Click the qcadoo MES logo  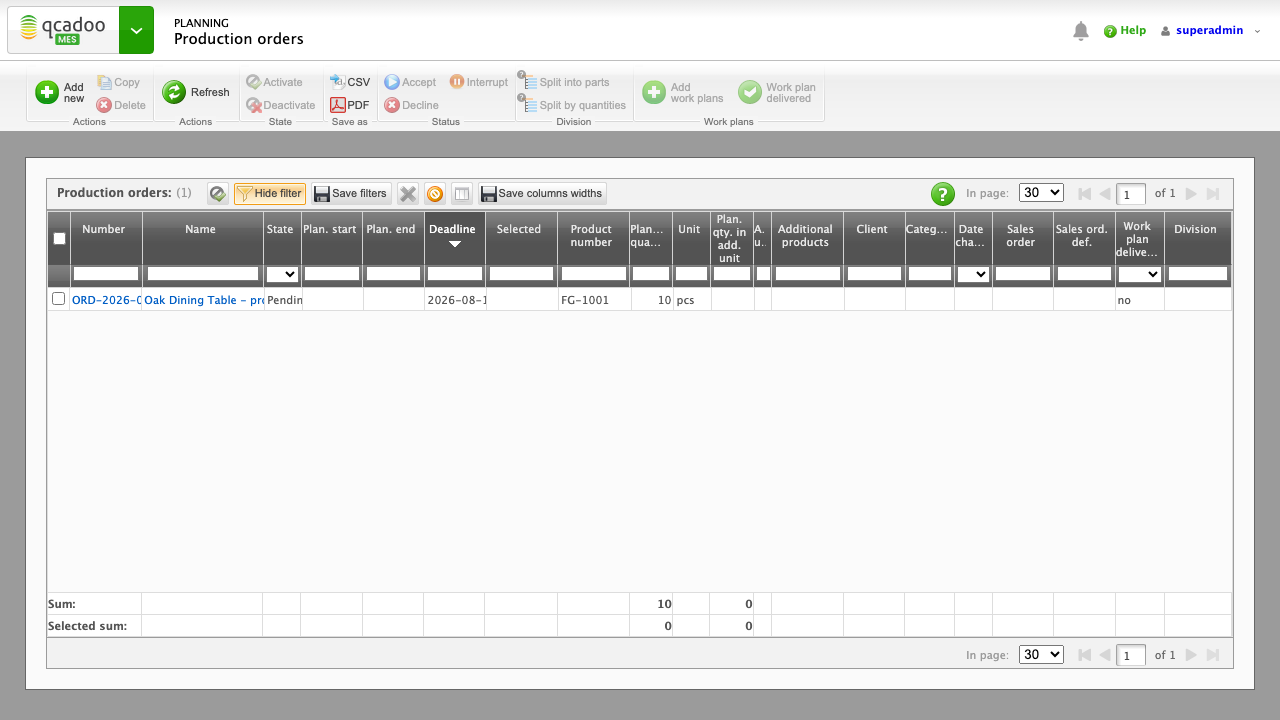point(63,30)
